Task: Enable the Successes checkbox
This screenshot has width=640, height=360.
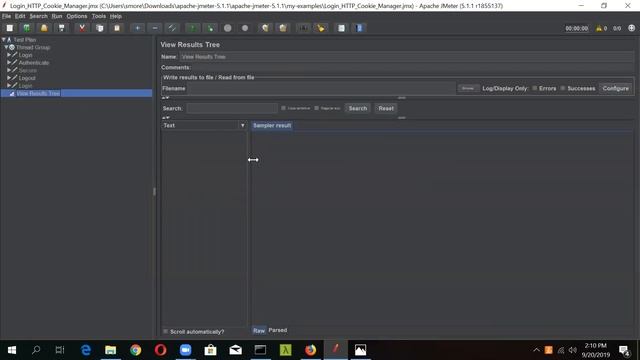Action: pos(563,88)
